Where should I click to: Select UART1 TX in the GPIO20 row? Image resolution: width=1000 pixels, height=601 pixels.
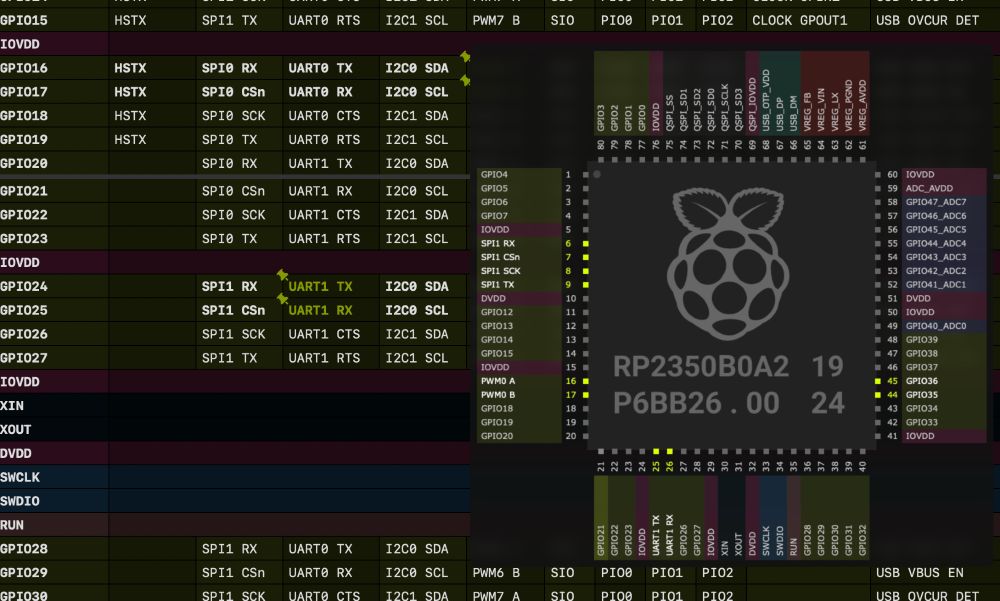(x=320, y=163)
